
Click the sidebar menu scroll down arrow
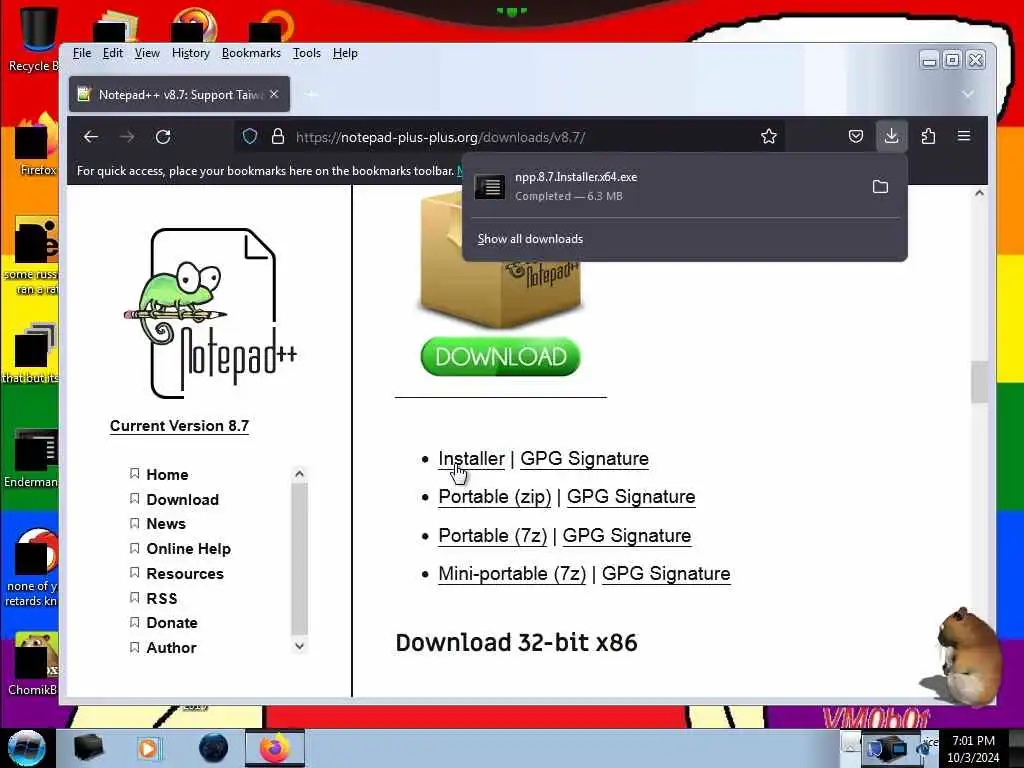(x=299, y=646)
